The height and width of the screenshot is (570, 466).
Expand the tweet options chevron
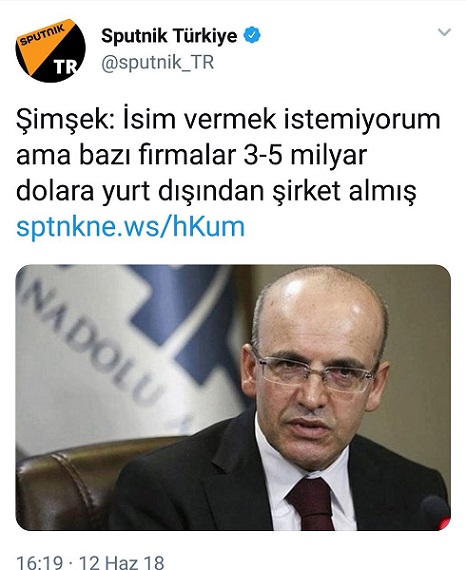pos(444,32)
